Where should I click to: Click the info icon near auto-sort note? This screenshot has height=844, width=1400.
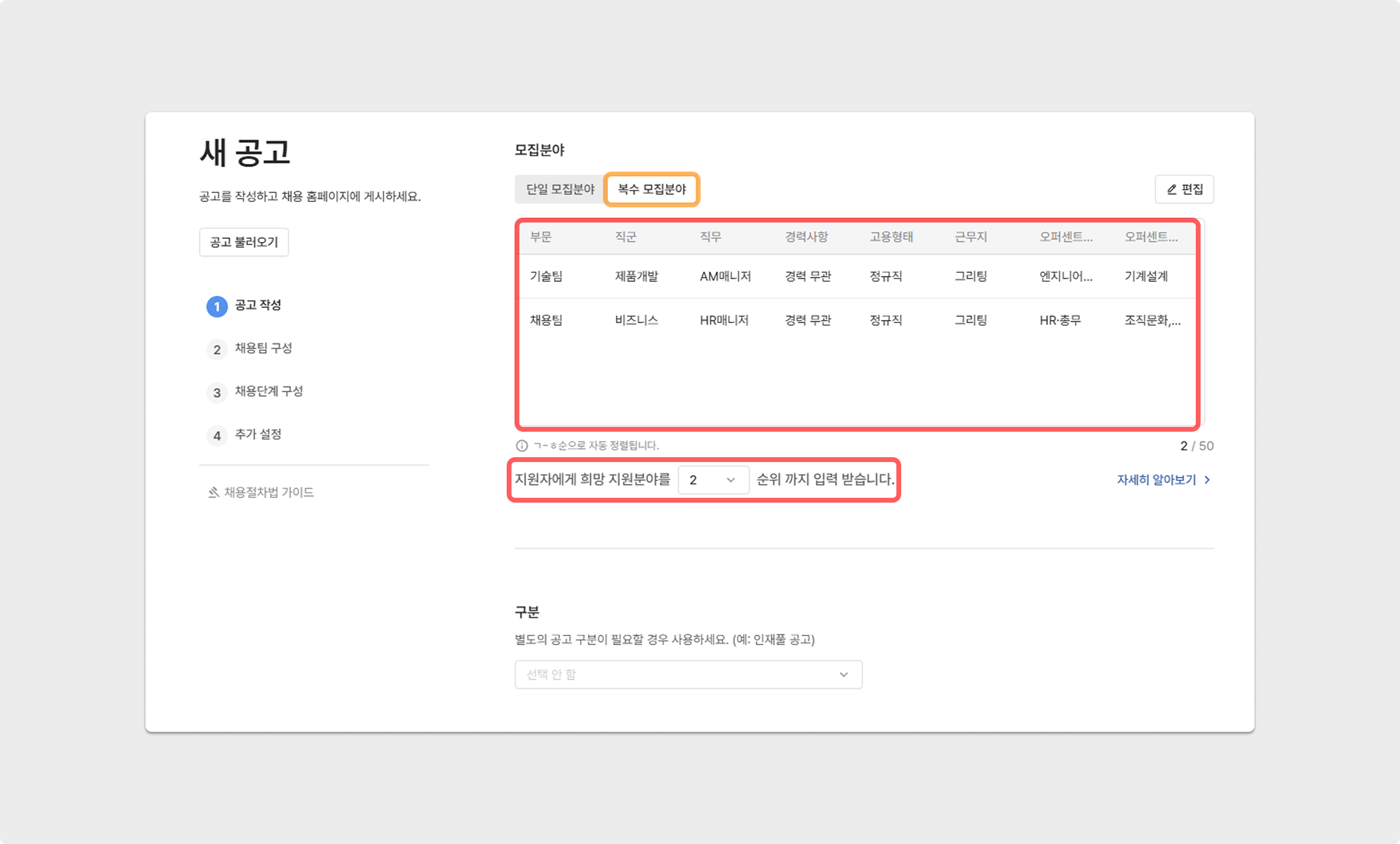coord(521,446)
